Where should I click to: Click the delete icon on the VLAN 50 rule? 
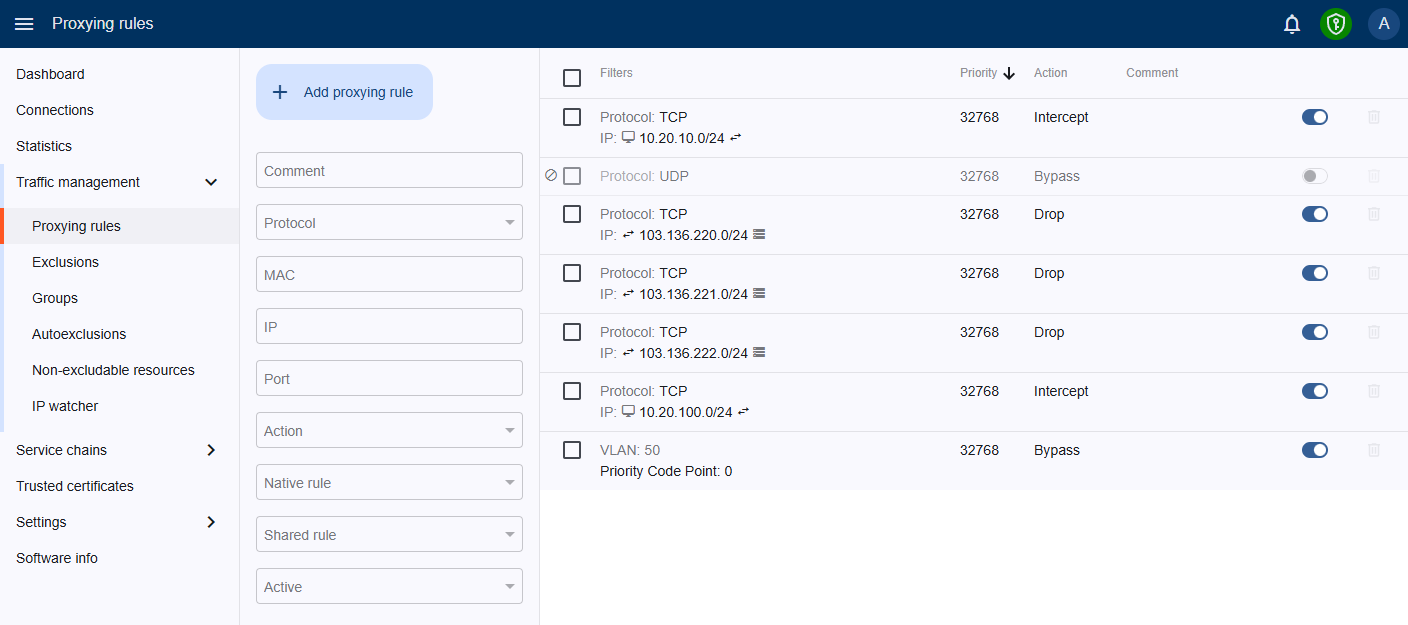(1374, 450)
